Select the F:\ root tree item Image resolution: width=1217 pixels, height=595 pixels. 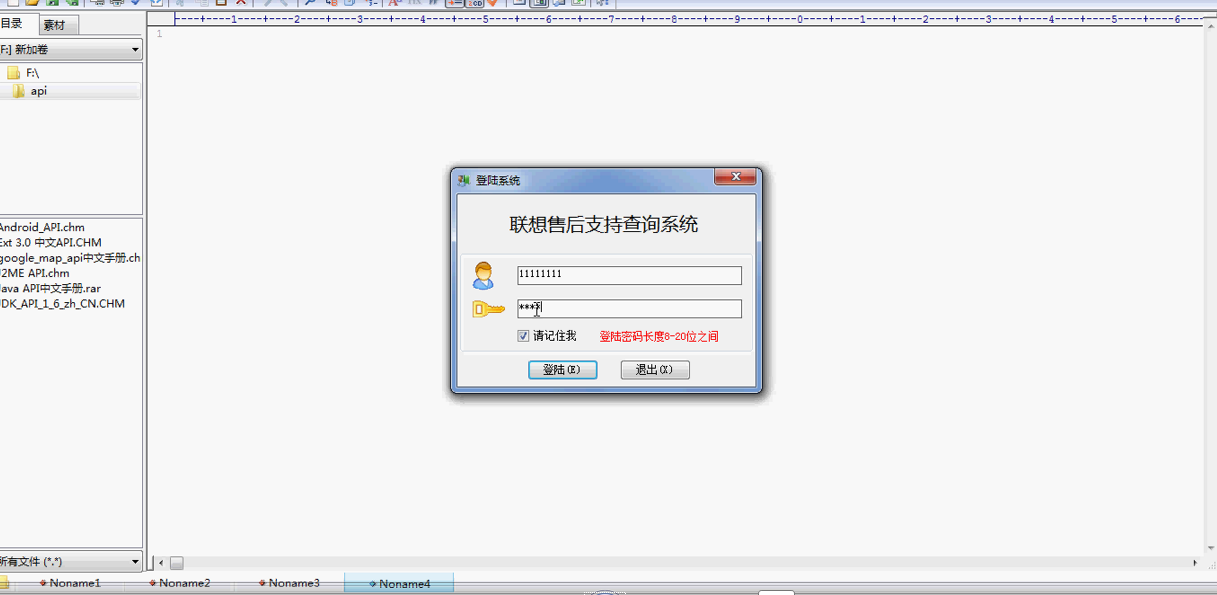33,73
